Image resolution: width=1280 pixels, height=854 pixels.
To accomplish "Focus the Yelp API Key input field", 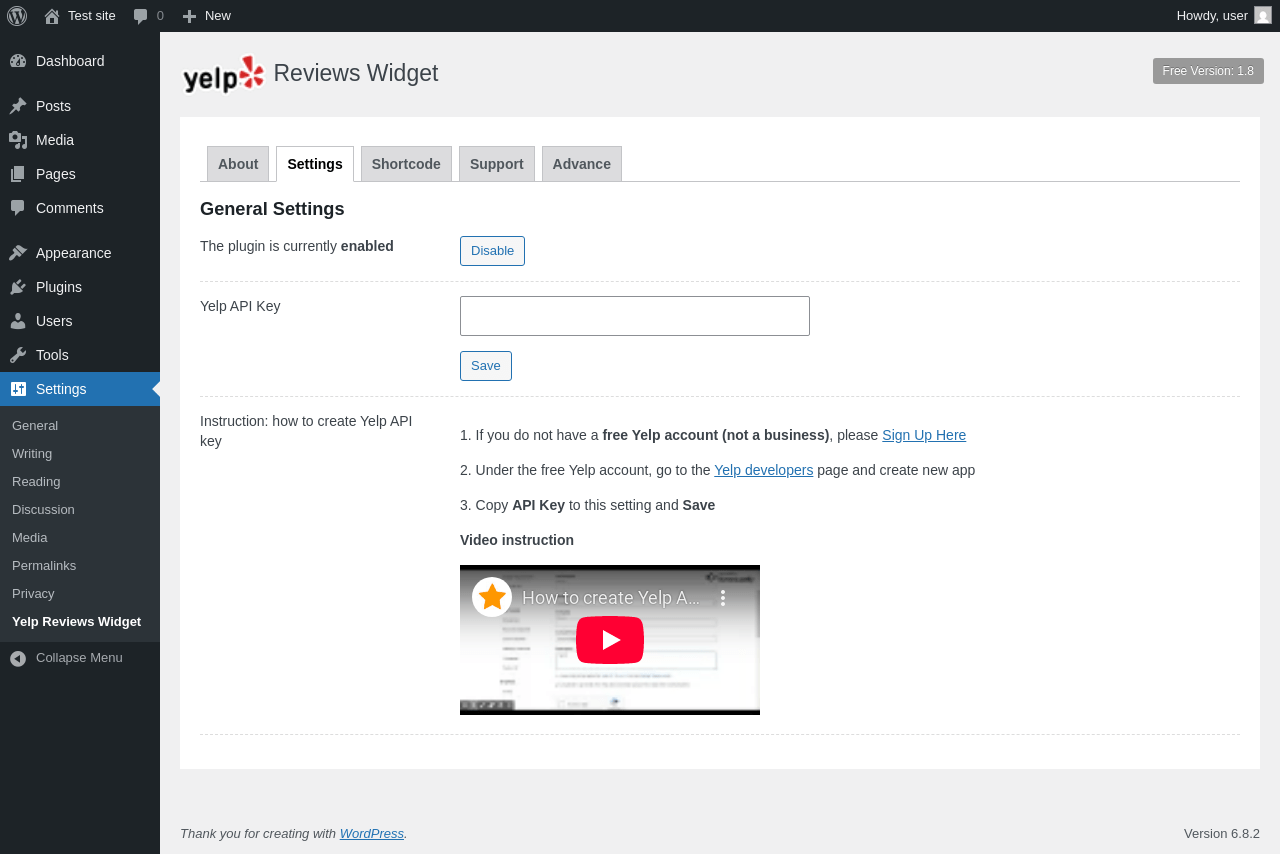I will pyautogui.click(x=635, y=316).
